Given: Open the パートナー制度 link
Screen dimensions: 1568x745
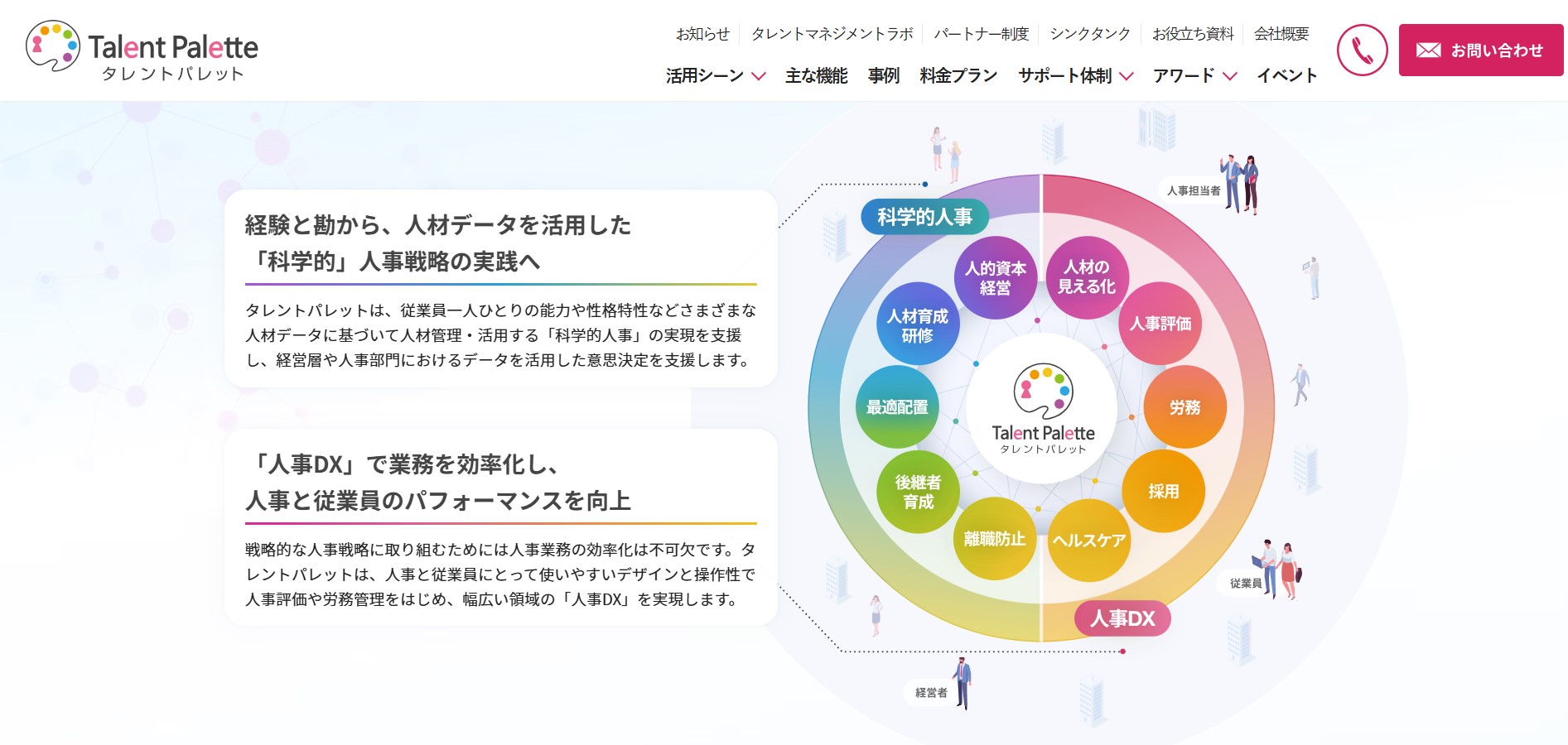Looking at the screenshot, I should tap(982, 34).
